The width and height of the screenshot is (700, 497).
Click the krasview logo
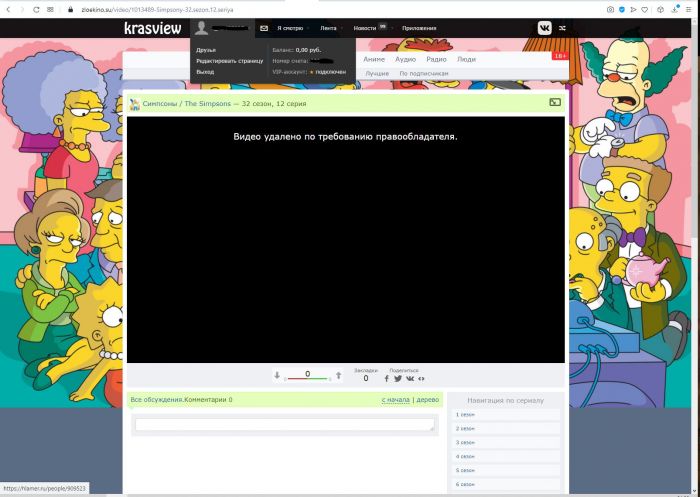153,28
